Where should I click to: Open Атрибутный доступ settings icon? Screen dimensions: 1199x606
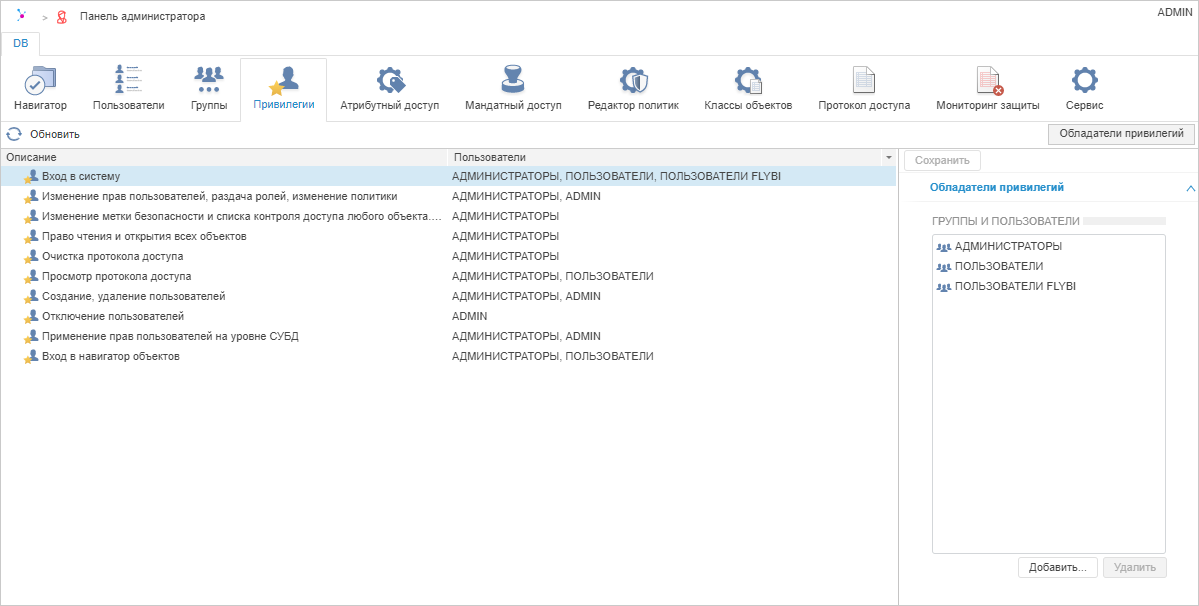pos(389,81)
